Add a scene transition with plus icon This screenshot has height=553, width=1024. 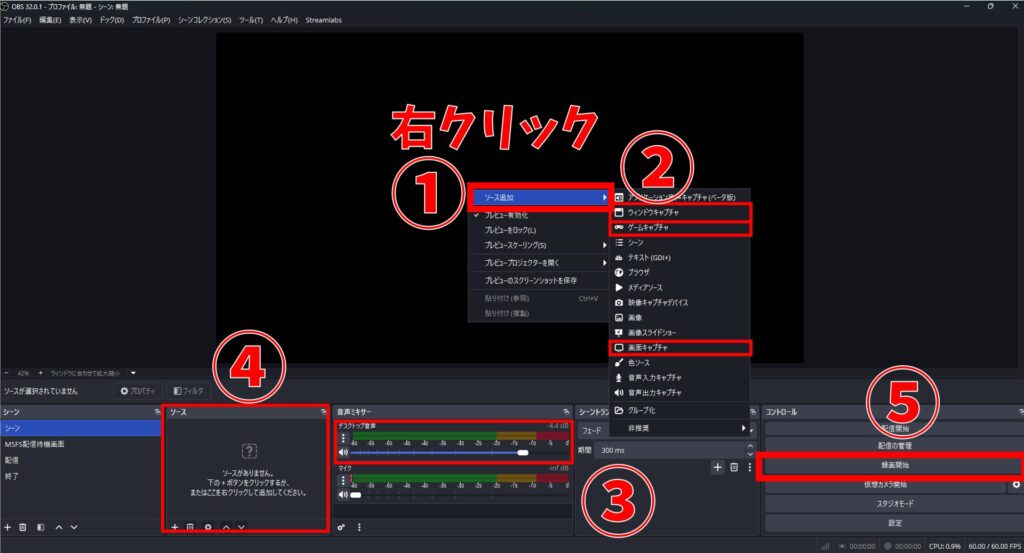point(718,467)
